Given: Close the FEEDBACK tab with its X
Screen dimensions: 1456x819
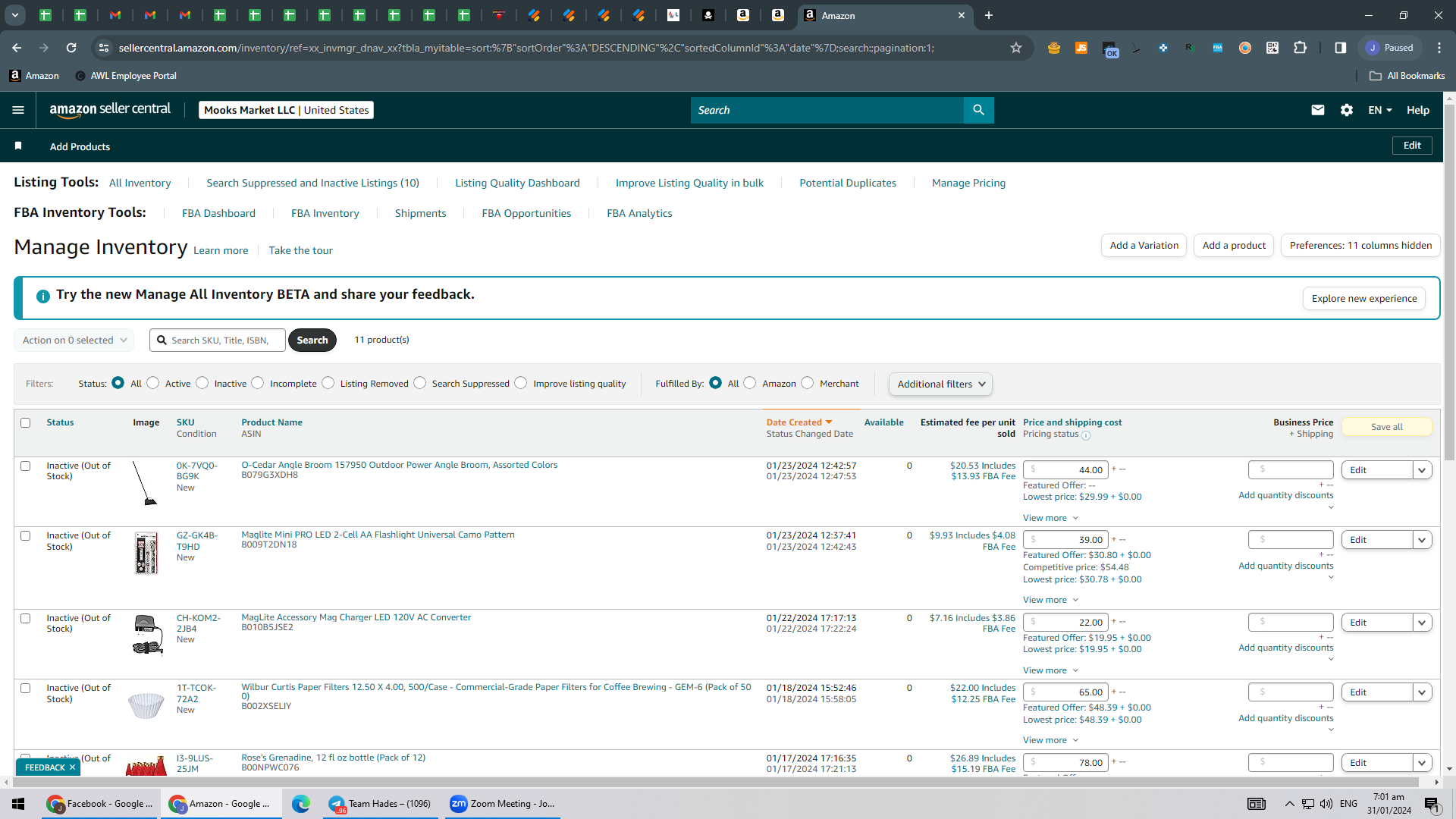Looking at the screenshot, I should pyautogui.click(x=72, y=767).
